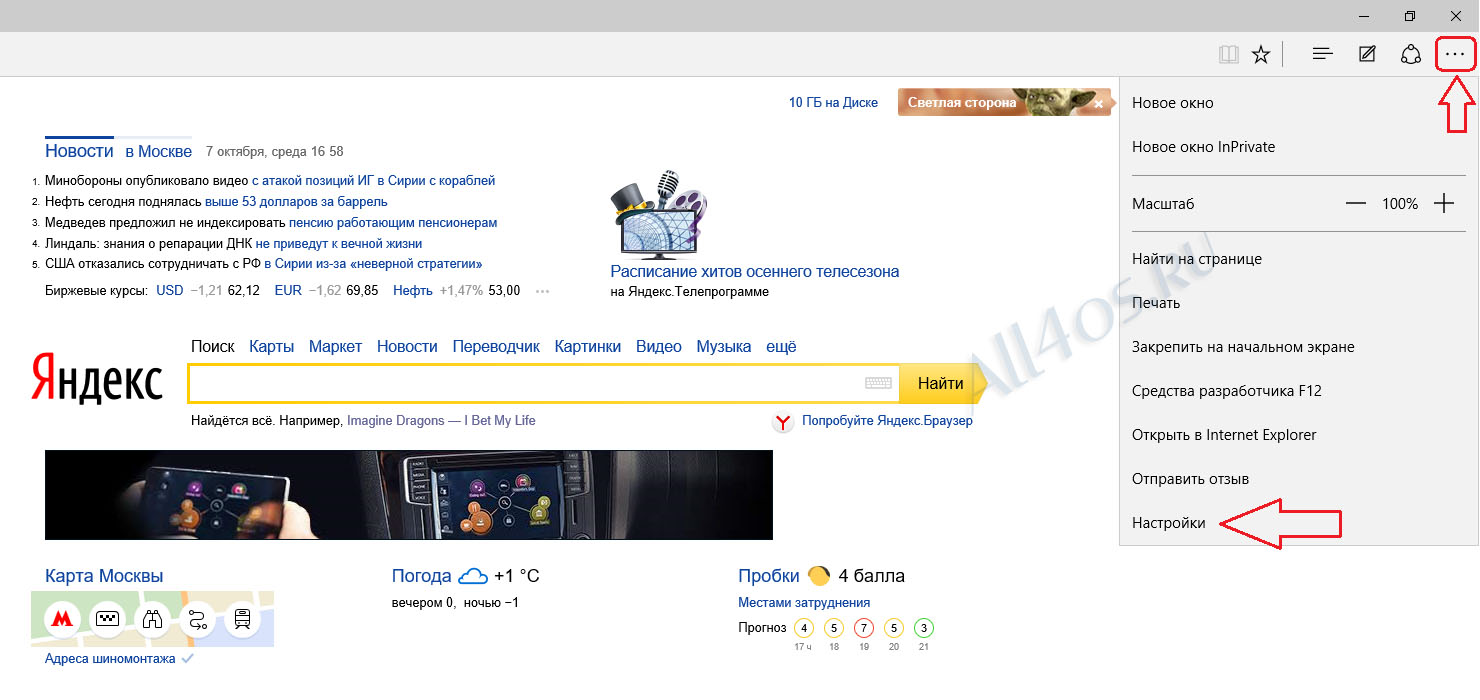Open Маркет service link
This screenshot has height=700, width=1480.
[x=336, y=347]
